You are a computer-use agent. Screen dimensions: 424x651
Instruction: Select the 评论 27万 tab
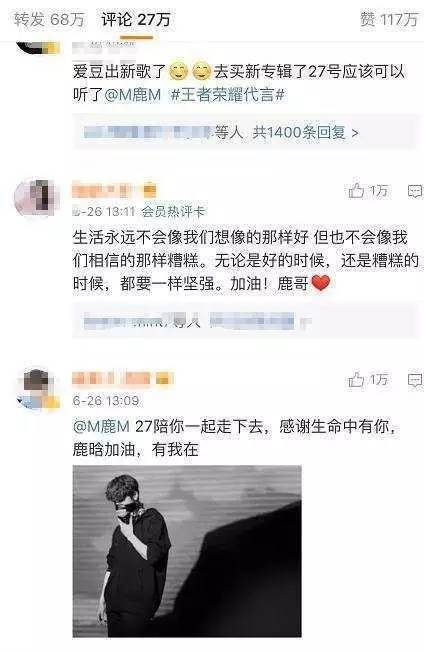[136, 20]
